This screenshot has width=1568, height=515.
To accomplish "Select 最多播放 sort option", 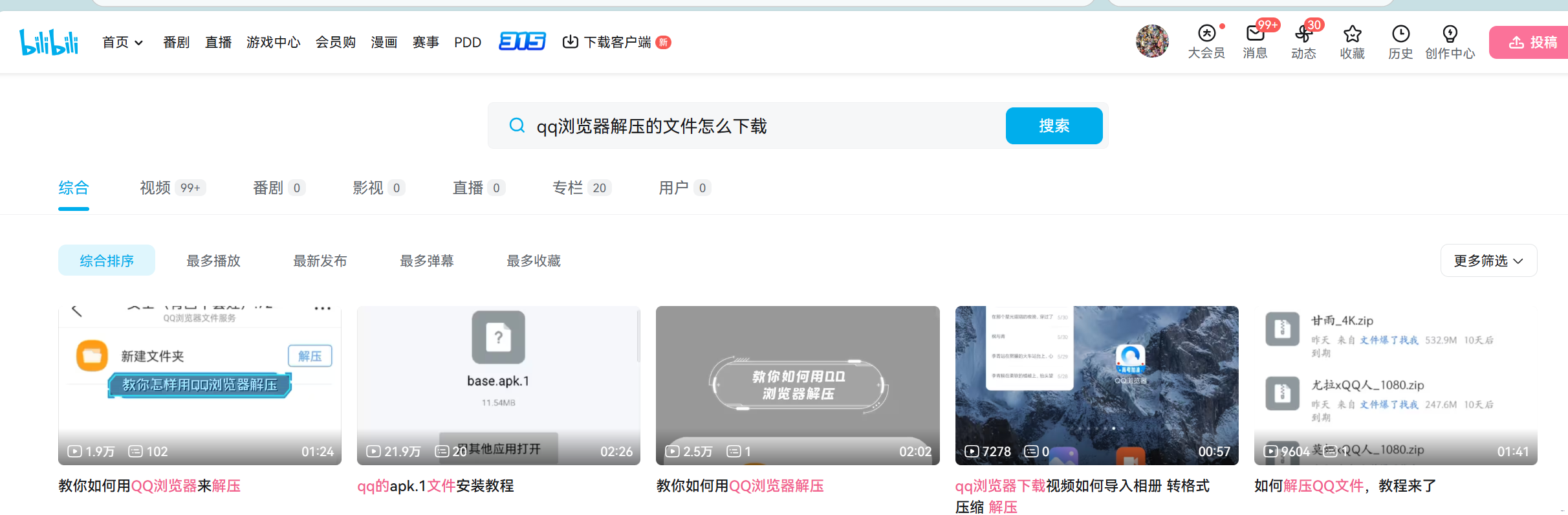I will click(x=213, y=261).
